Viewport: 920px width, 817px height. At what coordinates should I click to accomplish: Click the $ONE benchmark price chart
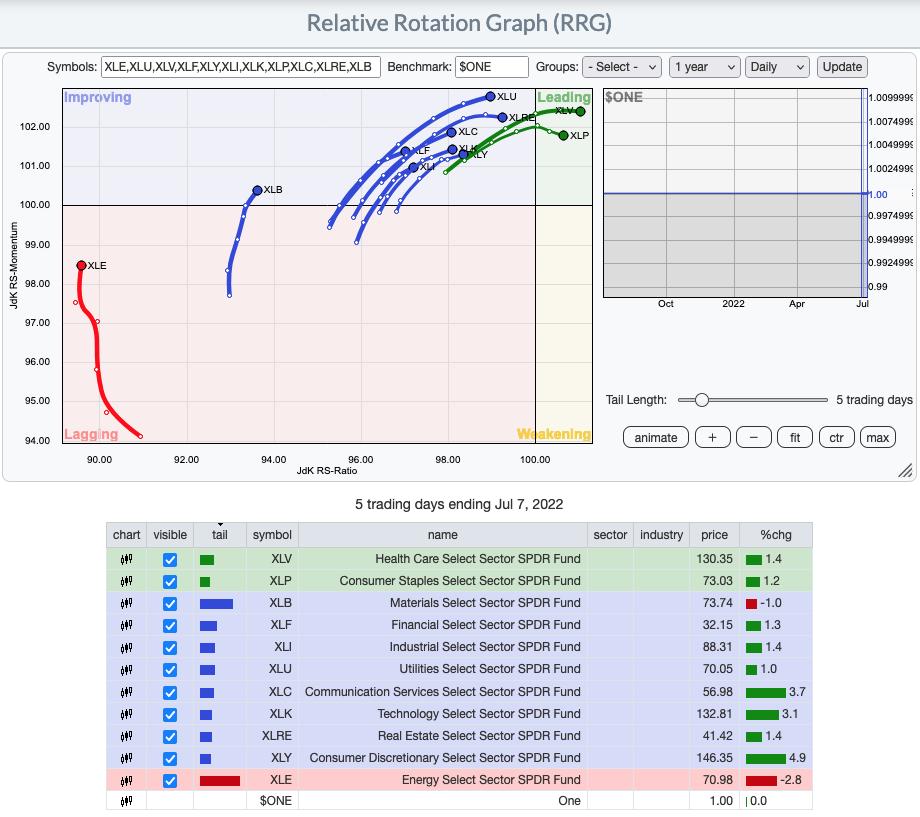(x=735, y=193)
